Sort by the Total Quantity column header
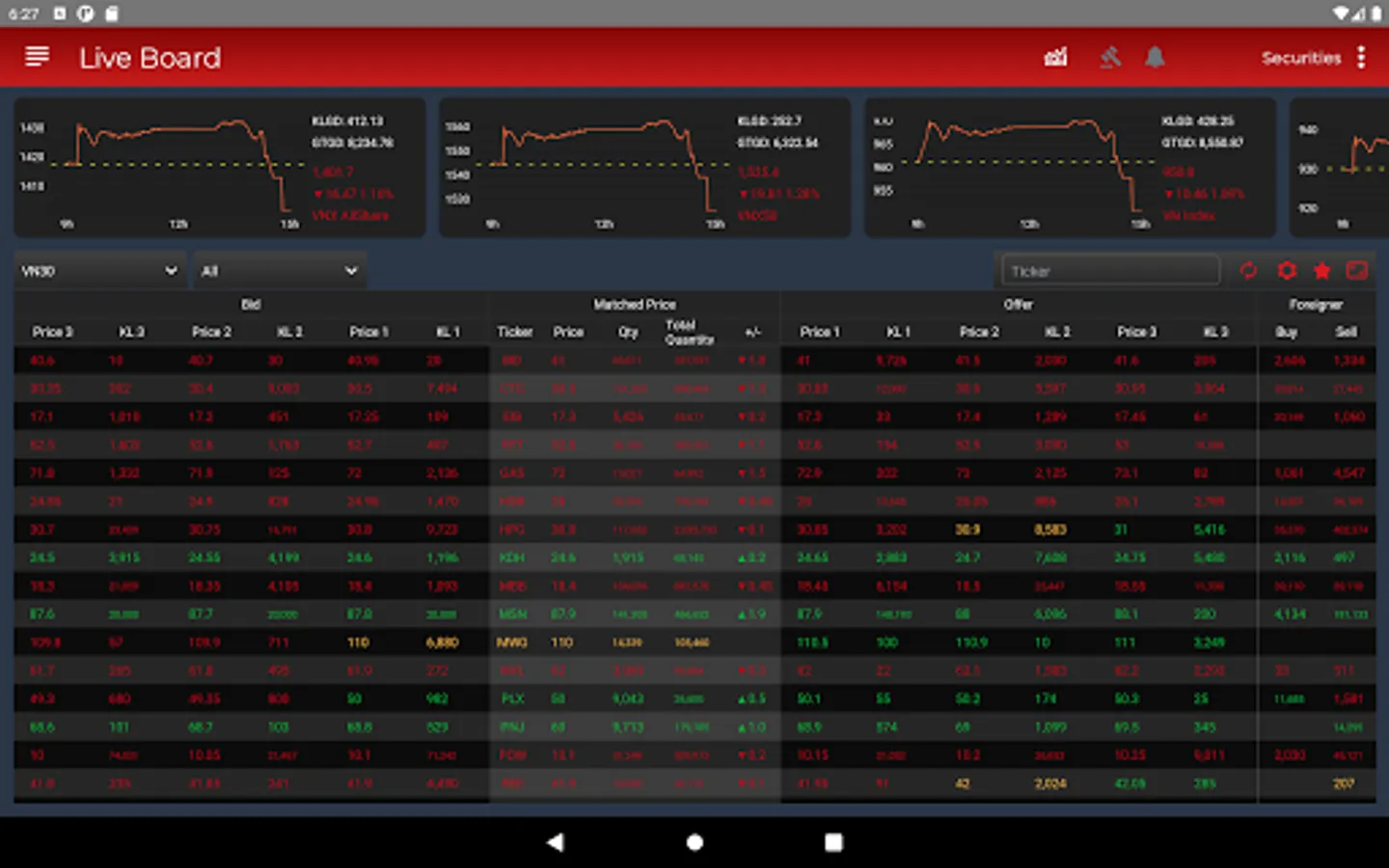The height and width of the screenshot is (868, 1389). (689, 332)
